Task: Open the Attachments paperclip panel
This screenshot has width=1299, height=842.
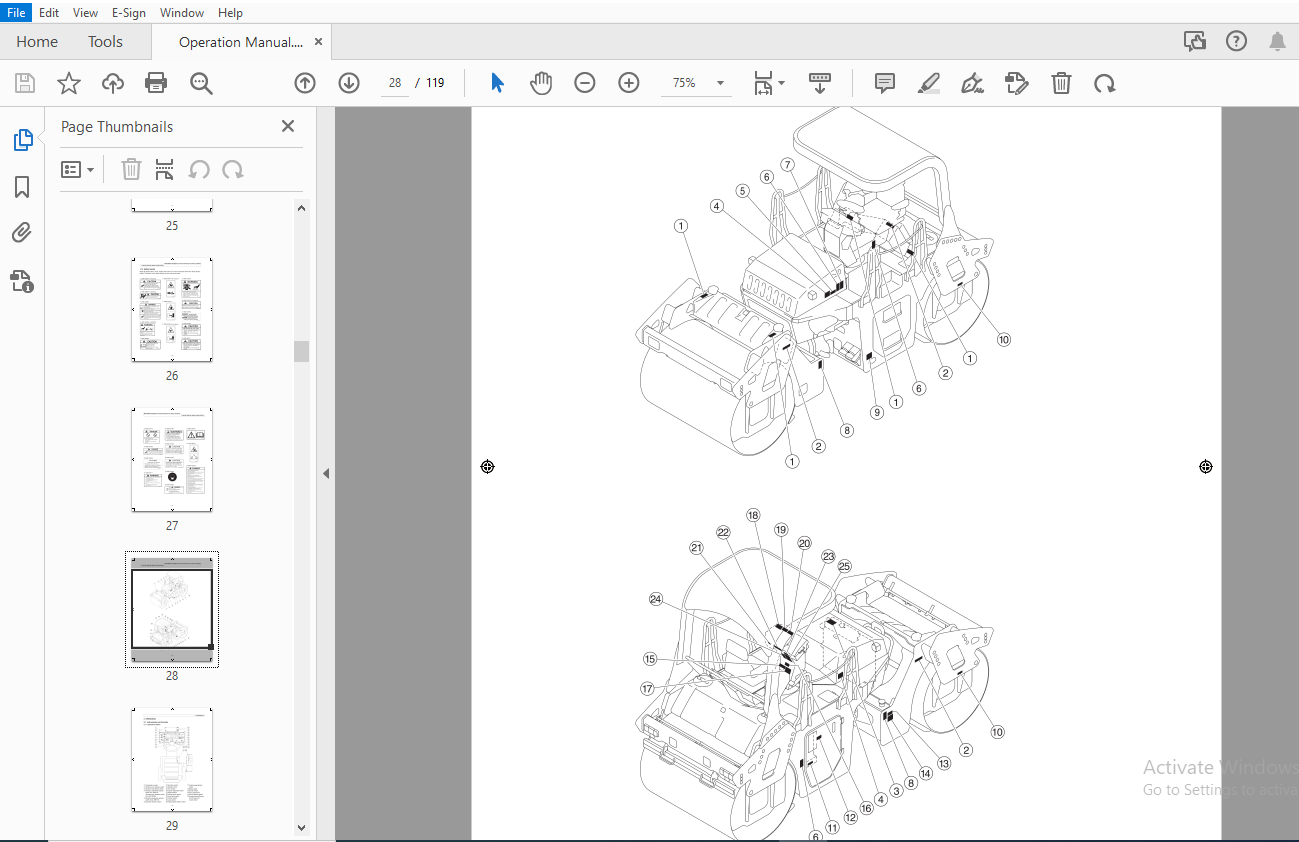Action: click(x=22, y=233)
